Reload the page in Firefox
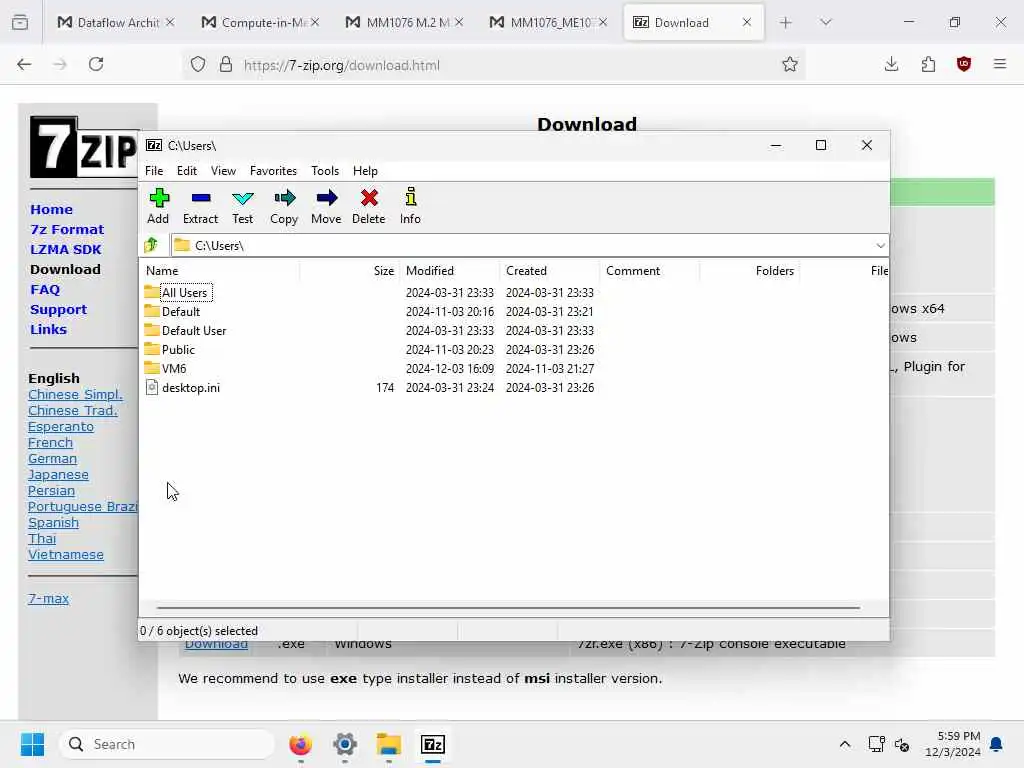Screen dimensions: 1024x768 (x=96, y=64)
